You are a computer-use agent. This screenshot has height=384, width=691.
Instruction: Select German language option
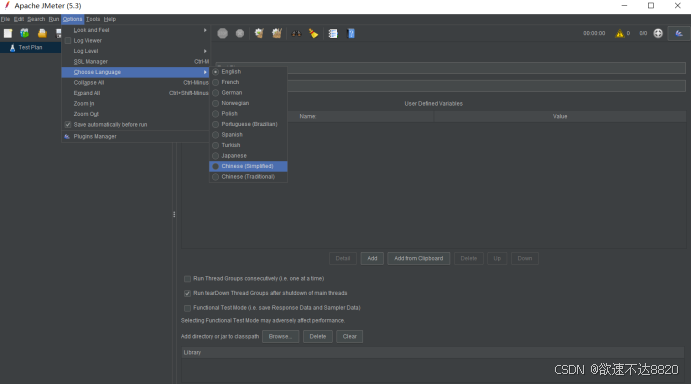(x=248, y=93)
